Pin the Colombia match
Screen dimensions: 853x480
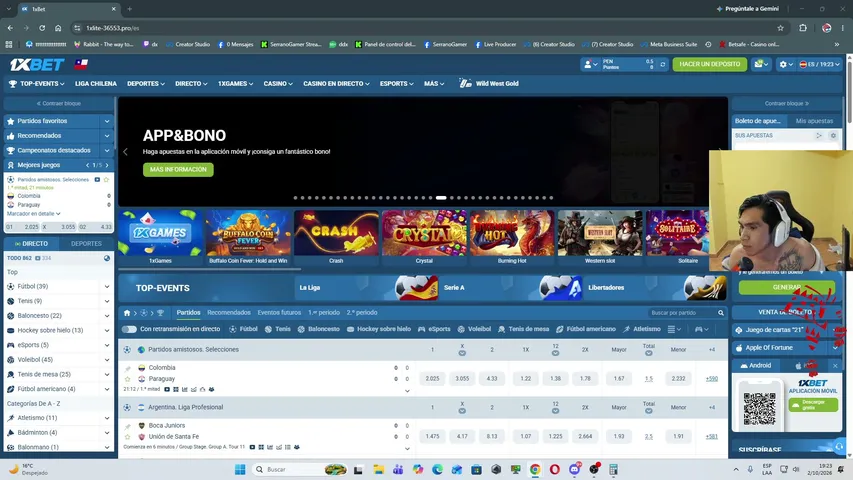[x=128, y=368]
